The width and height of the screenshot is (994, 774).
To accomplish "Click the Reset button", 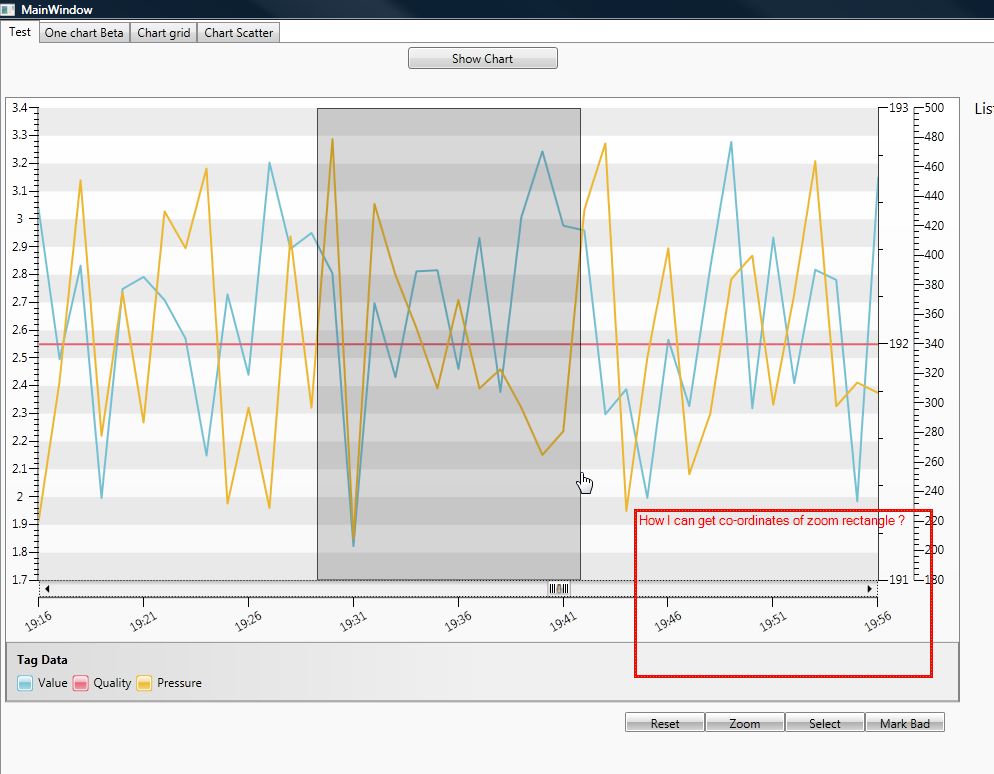I will [664, 723].
